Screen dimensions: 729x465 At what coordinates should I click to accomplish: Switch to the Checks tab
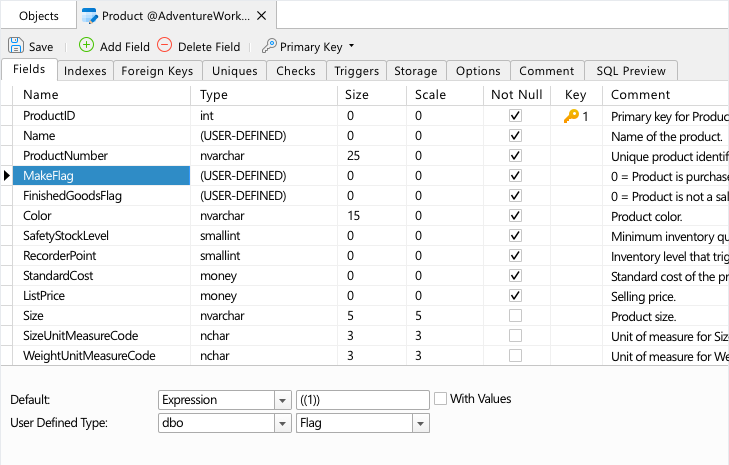(296, 71)
